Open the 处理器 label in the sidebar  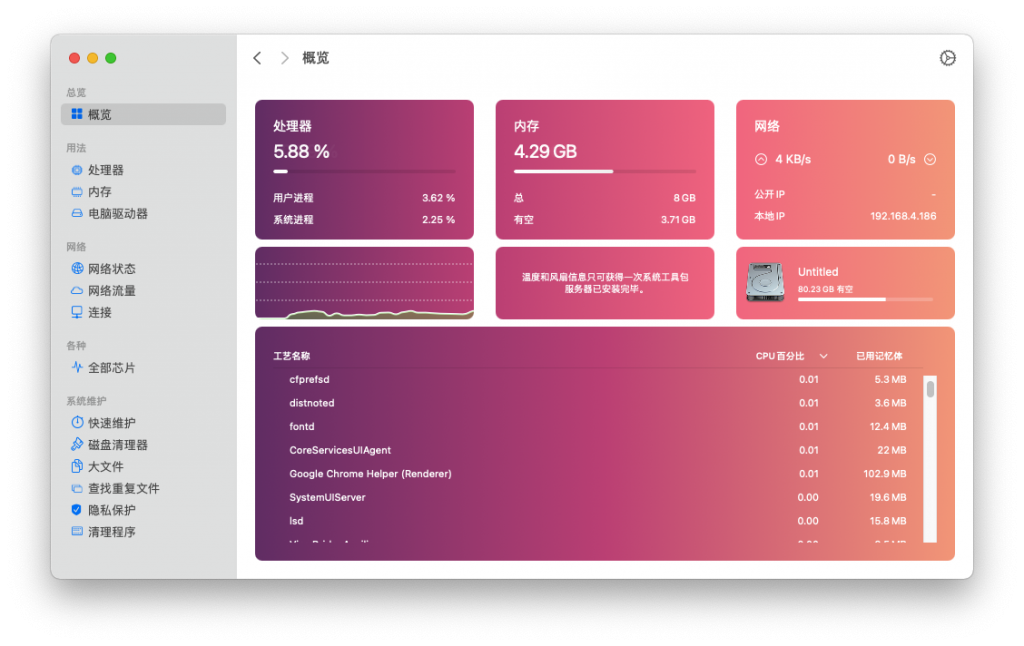(106, 170)
